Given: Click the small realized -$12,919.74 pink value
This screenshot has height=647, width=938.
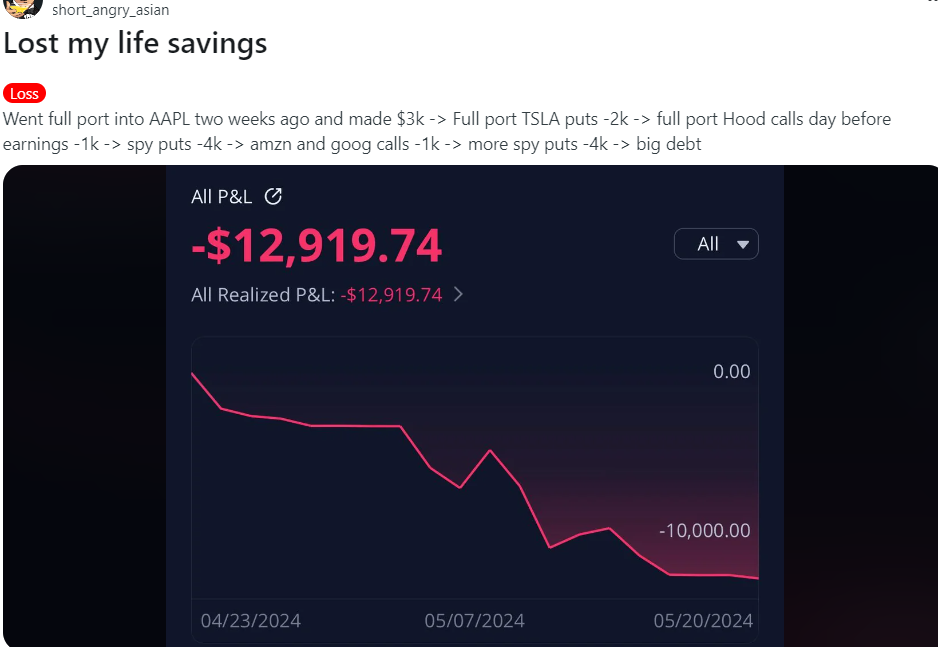Looking at the screenshot, I should point(391,295).
